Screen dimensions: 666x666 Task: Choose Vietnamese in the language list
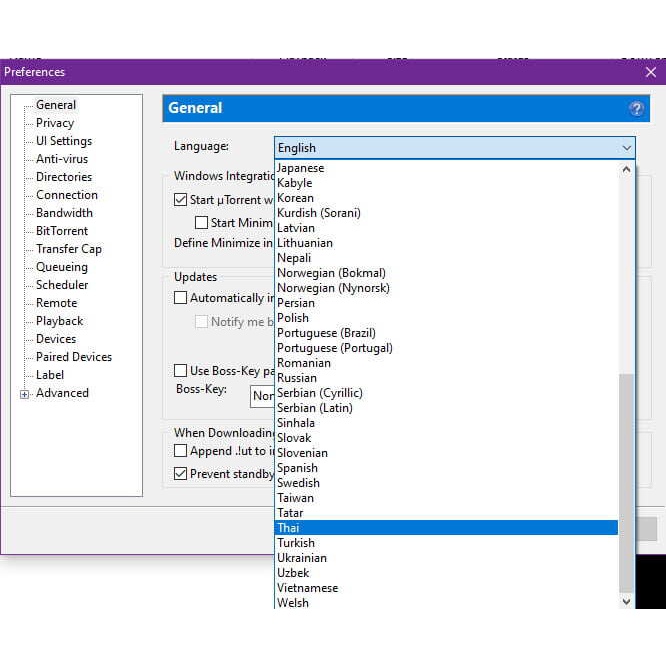(308, 588)
